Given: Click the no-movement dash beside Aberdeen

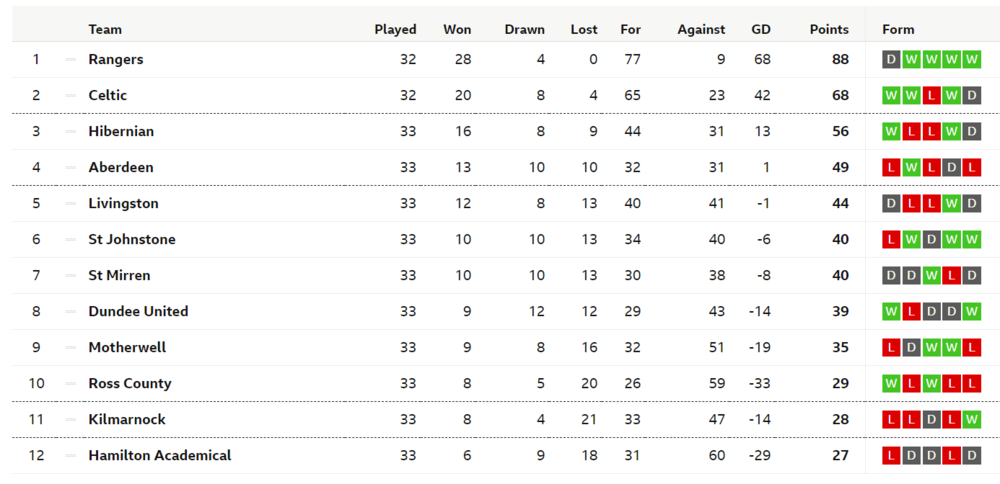Looking at the screenshot, I should click(x=70, y=168).
